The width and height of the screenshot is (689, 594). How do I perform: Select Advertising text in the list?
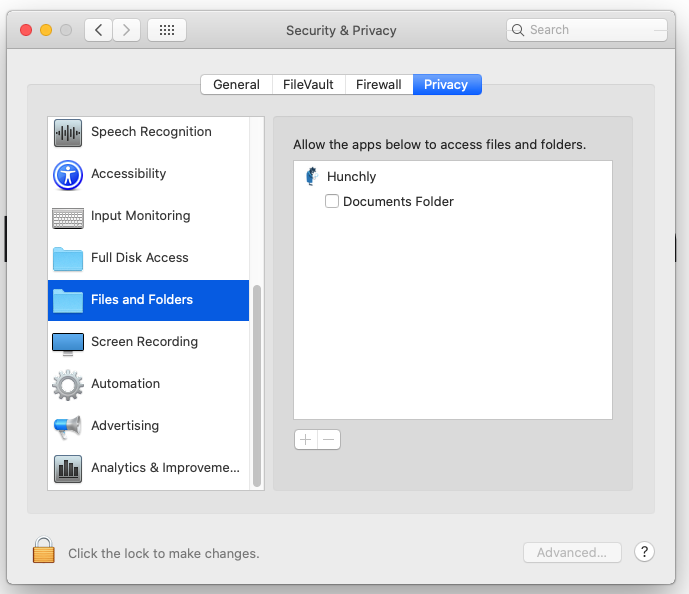125,426
